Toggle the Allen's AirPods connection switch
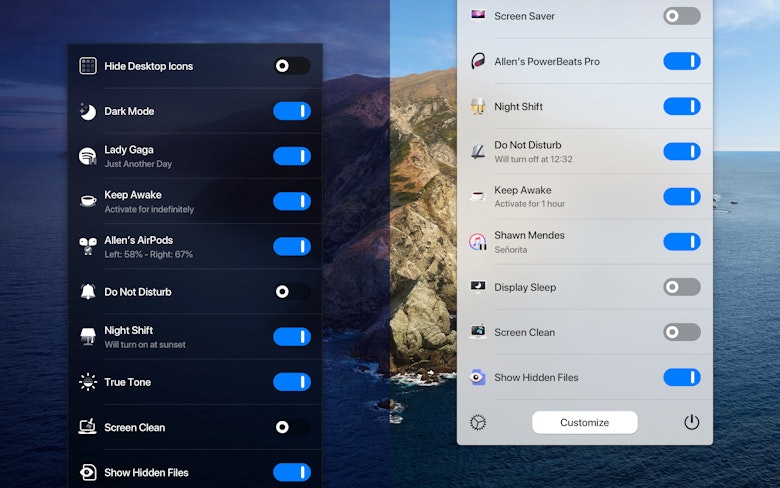 coord(292,246)
